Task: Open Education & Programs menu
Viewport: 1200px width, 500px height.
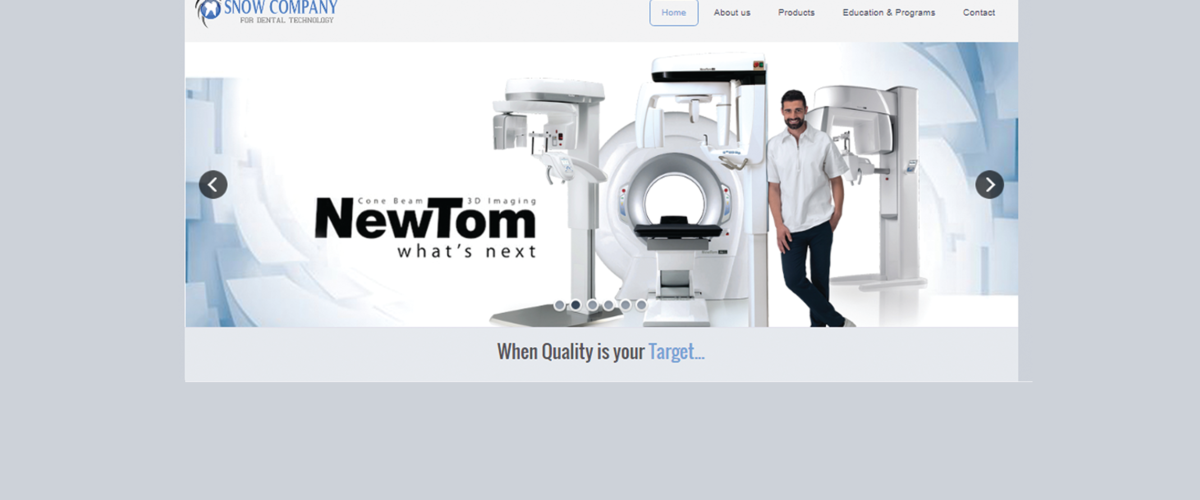Action: click(x=889, y=13)
